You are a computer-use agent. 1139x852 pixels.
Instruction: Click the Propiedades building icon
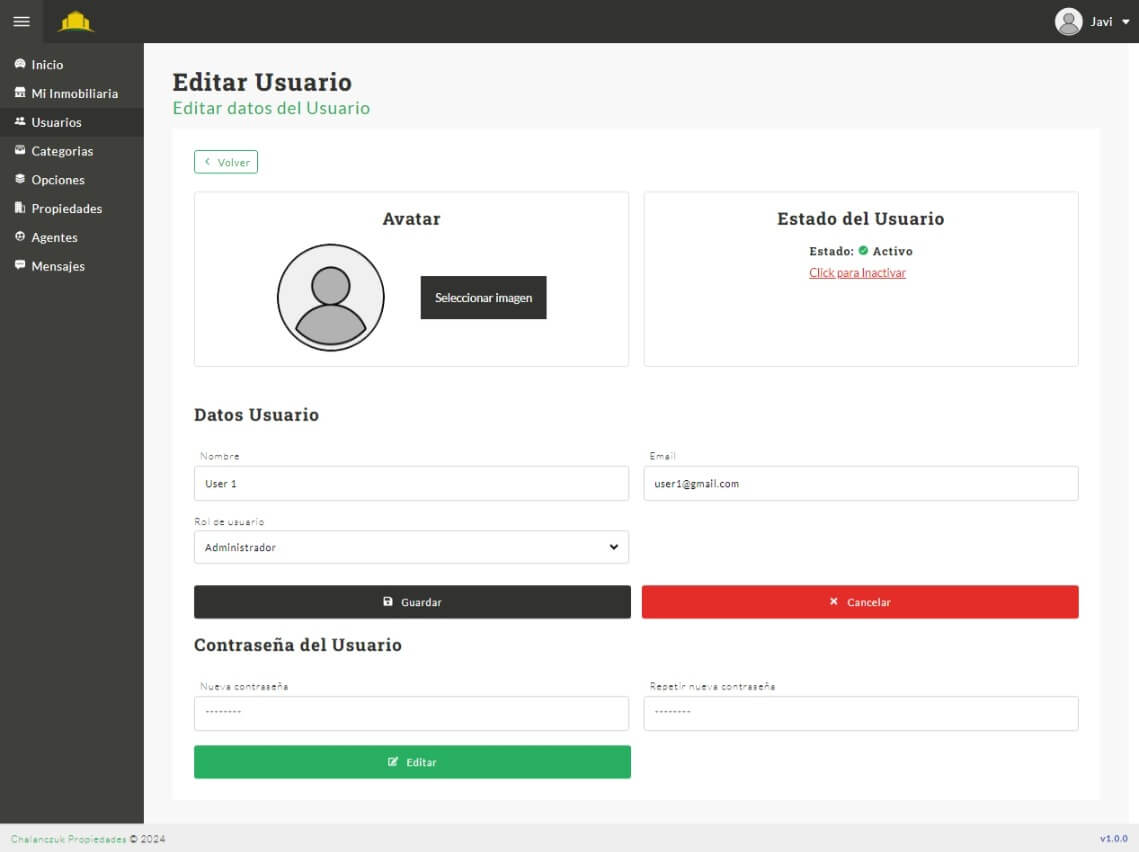20,208
